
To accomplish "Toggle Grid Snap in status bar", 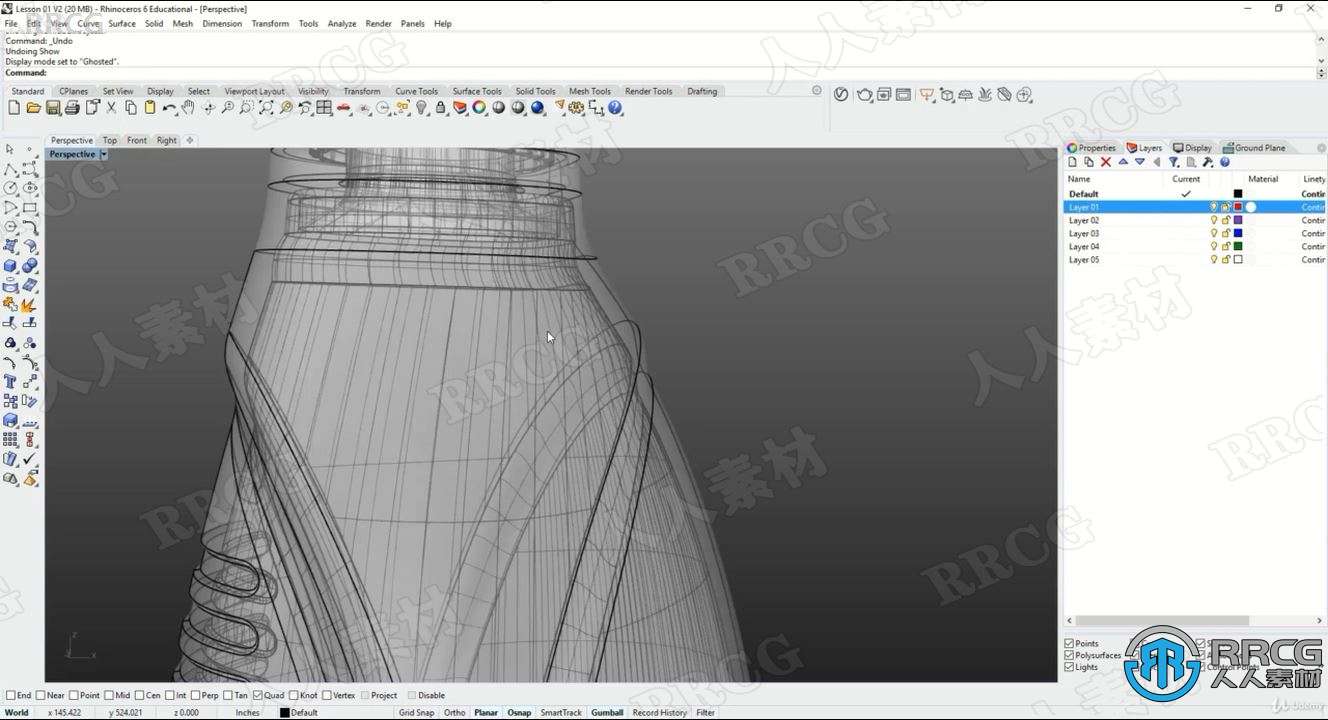I will click(416, 712).
